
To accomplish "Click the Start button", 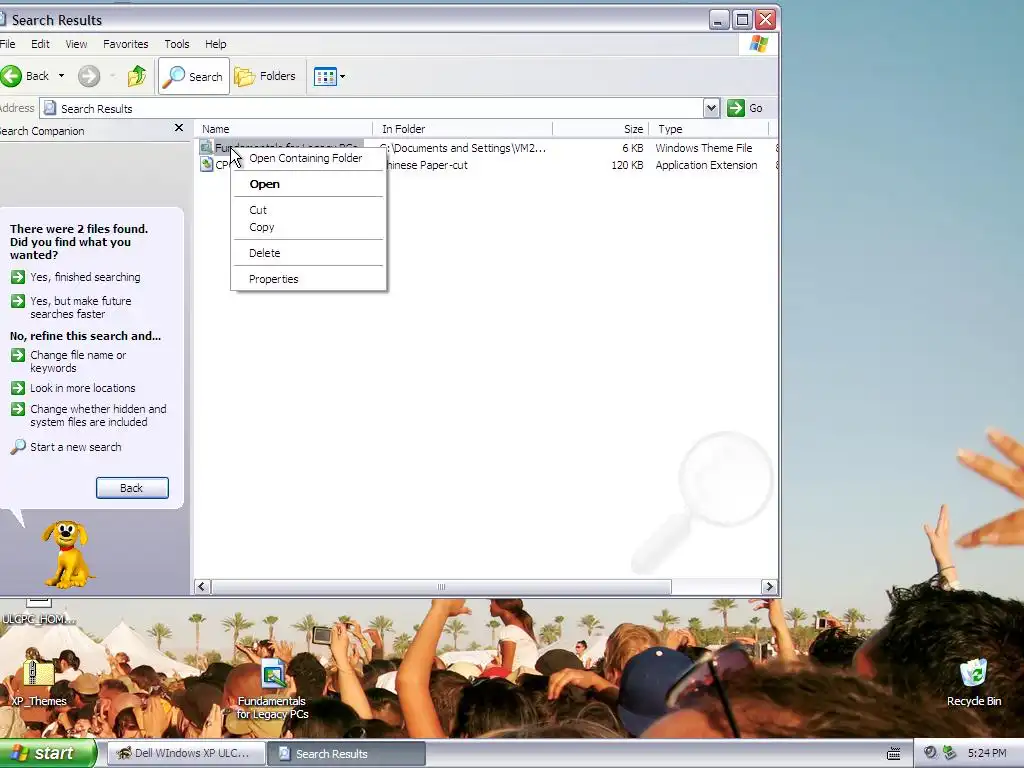I will click(x=47, y=754).
